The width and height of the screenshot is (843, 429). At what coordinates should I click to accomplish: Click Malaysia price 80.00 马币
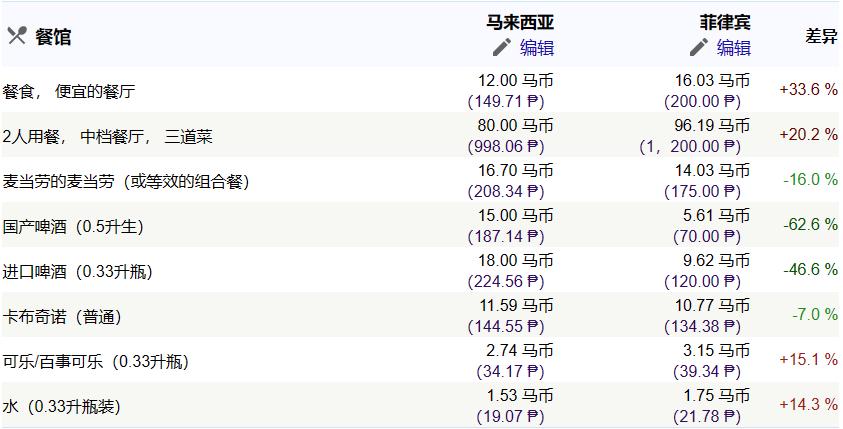pyautogui.click(x=516, y=126)
